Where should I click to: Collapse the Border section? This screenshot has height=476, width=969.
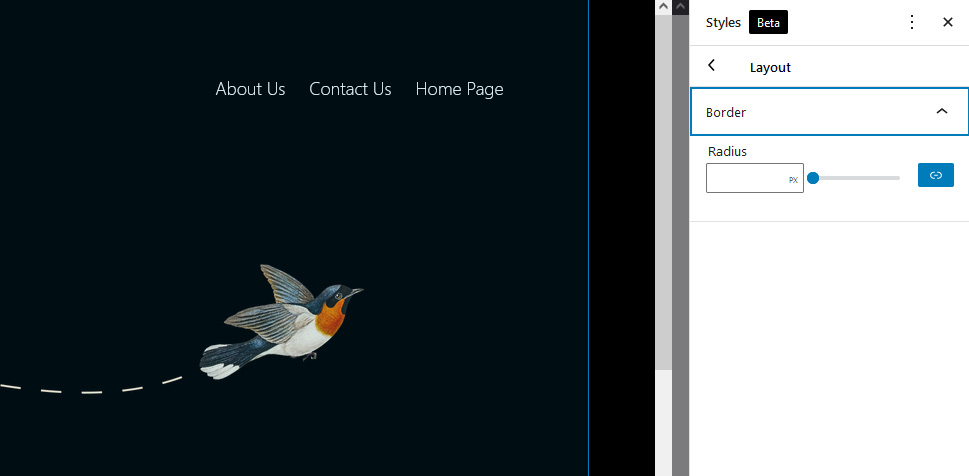point(829,112)
